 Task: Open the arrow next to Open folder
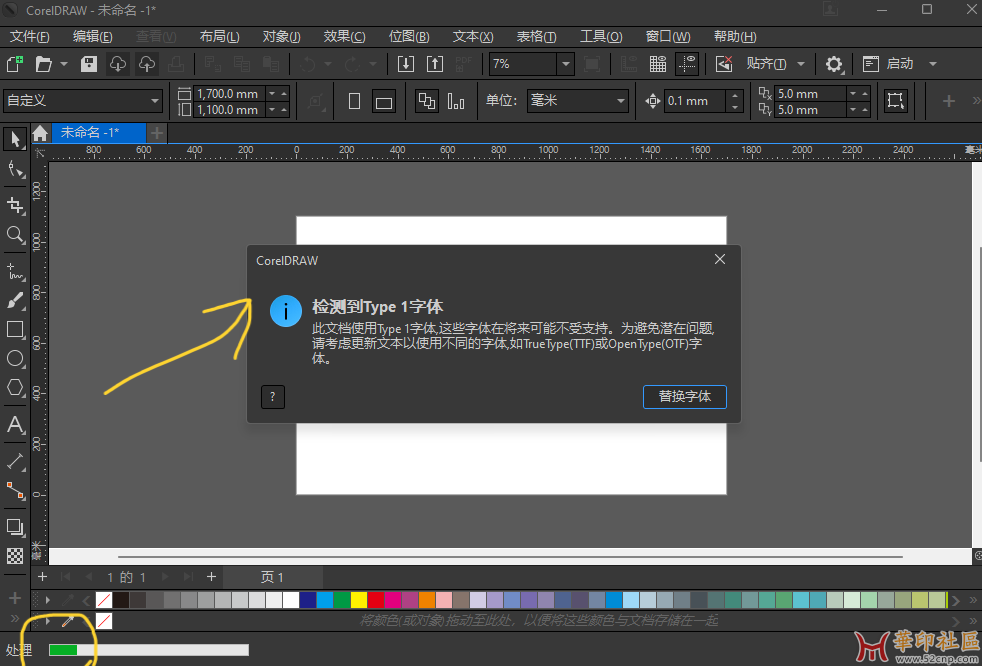(64, 64)
